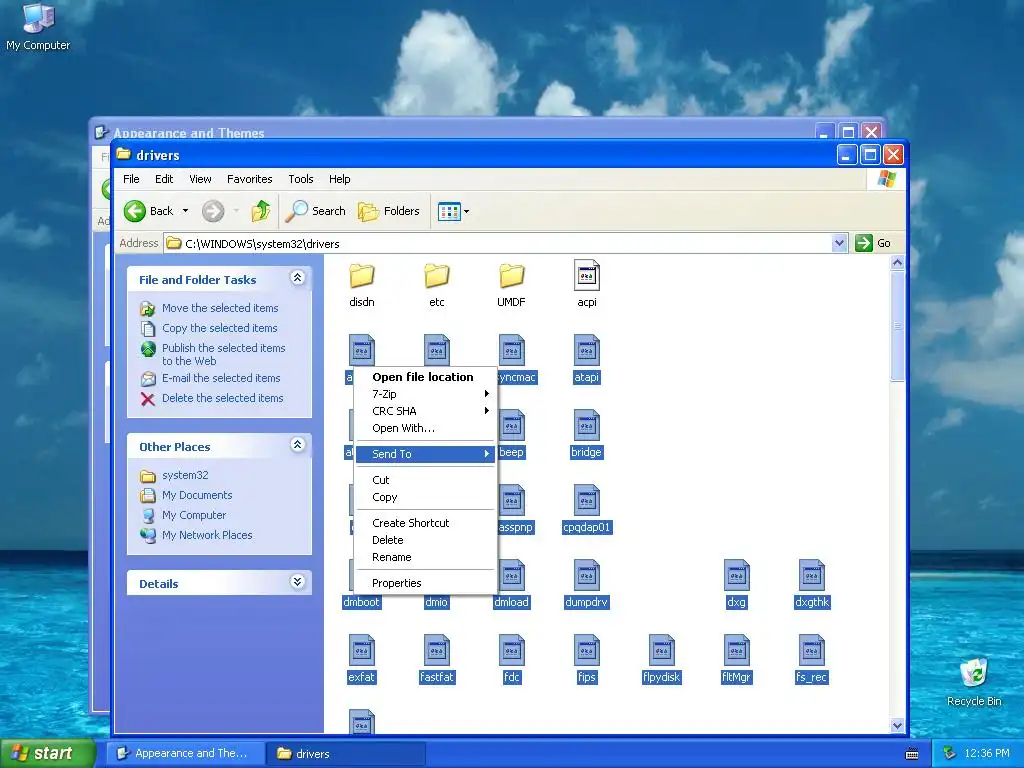
Task: Collapse the Other Places panel
Action: (297, 445)
